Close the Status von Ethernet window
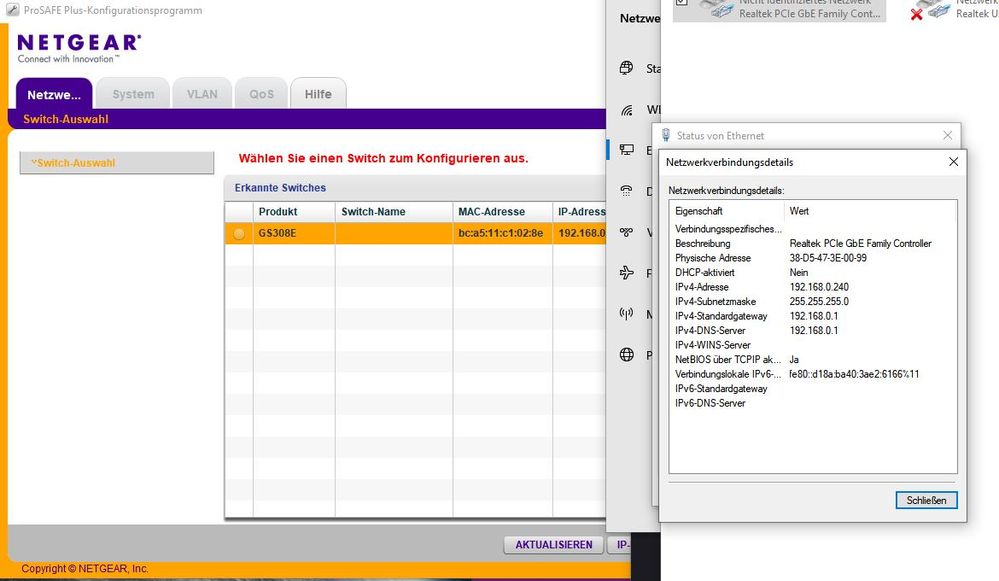 tap(947, 135)
